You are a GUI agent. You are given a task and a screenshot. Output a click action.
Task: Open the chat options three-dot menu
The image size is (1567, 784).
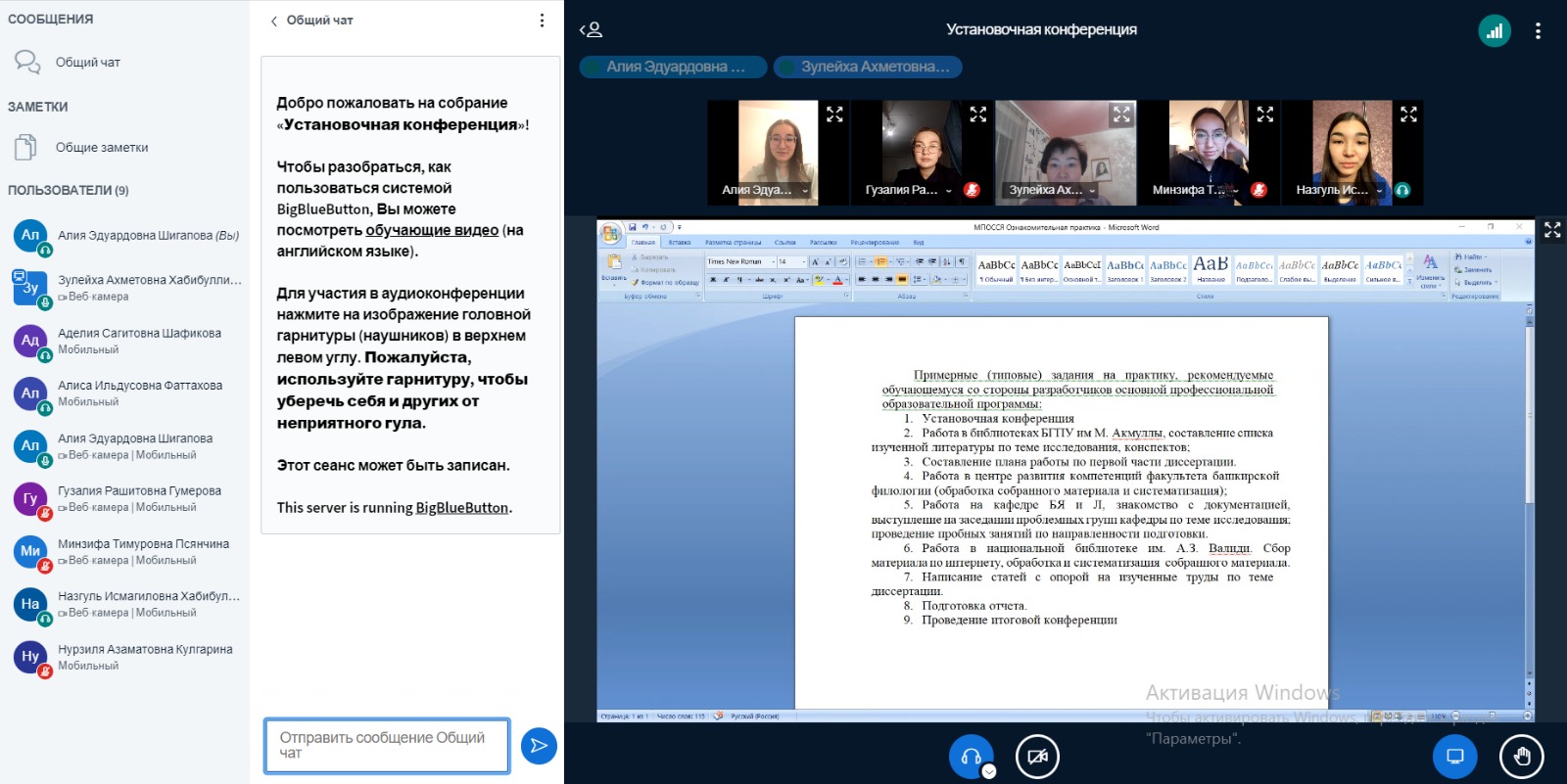542,21
